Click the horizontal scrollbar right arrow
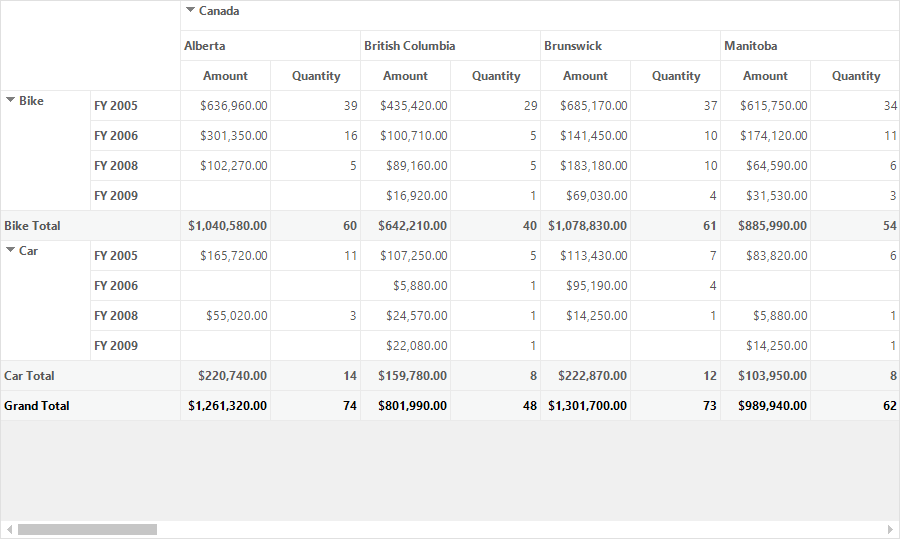 pyautogui.click(x=890, y=529)
